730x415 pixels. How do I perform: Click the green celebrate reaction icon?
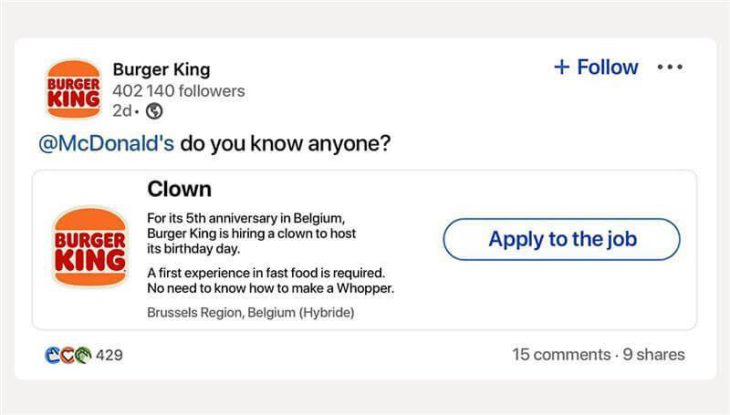(83, 355)
